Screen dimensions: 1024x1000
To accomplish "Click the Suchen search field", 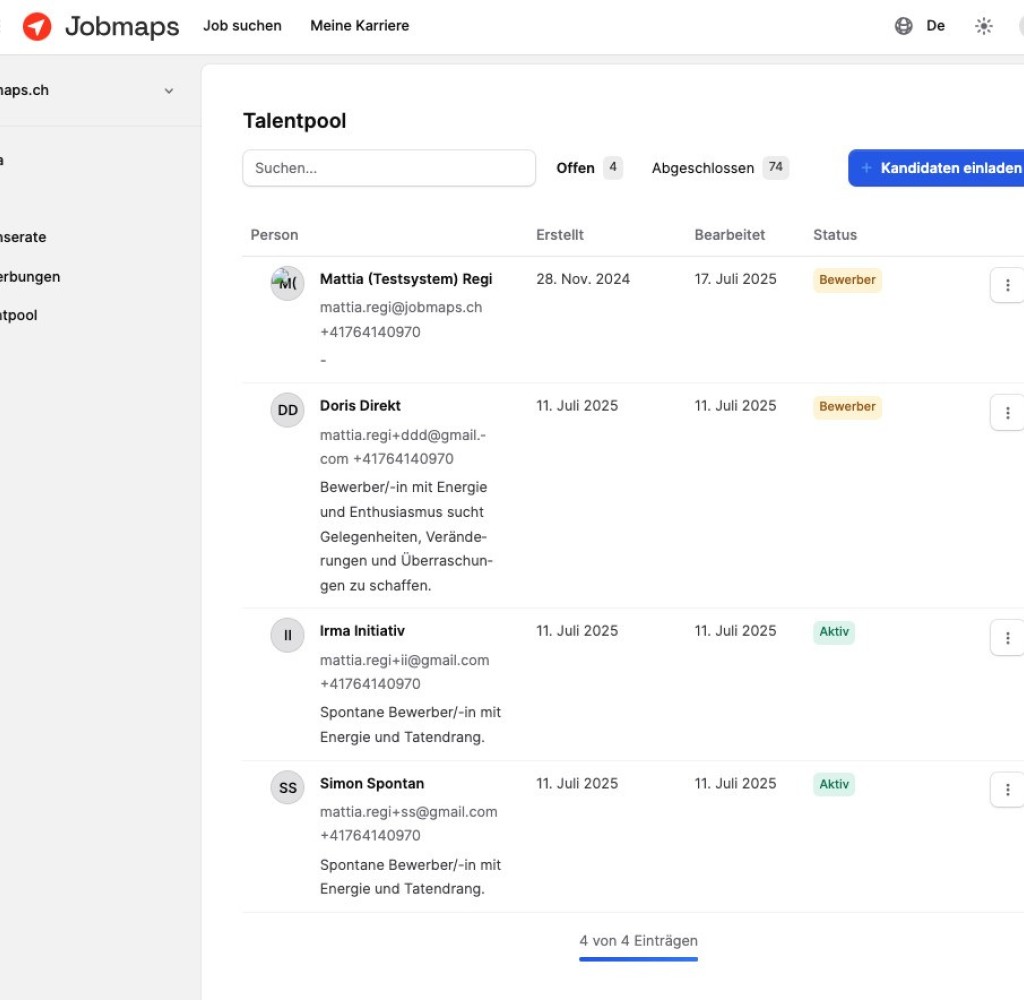I will 389,168.
